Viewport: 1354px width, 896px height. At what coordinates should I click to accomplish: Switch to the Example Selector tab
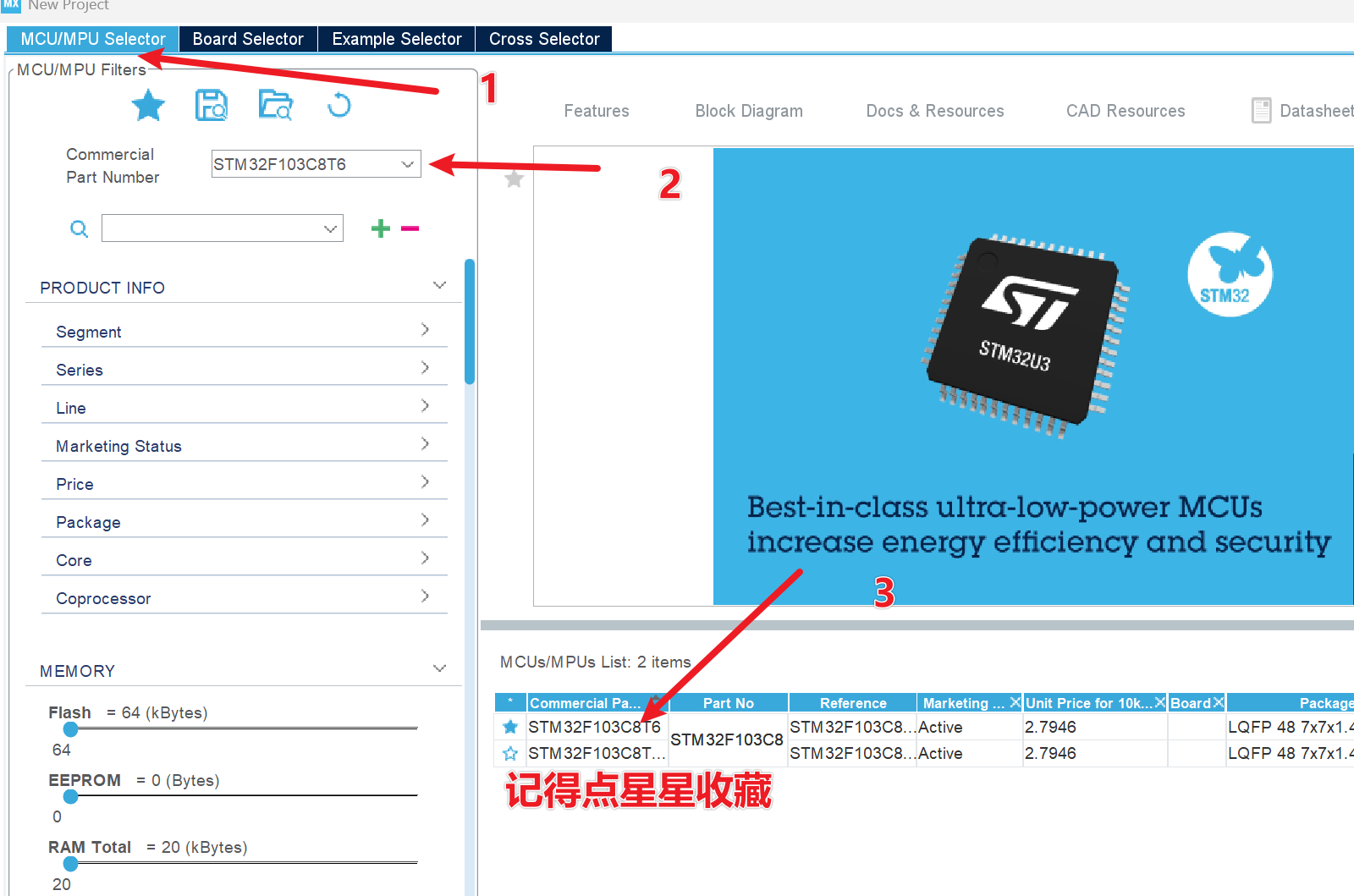tap(397, 39)
